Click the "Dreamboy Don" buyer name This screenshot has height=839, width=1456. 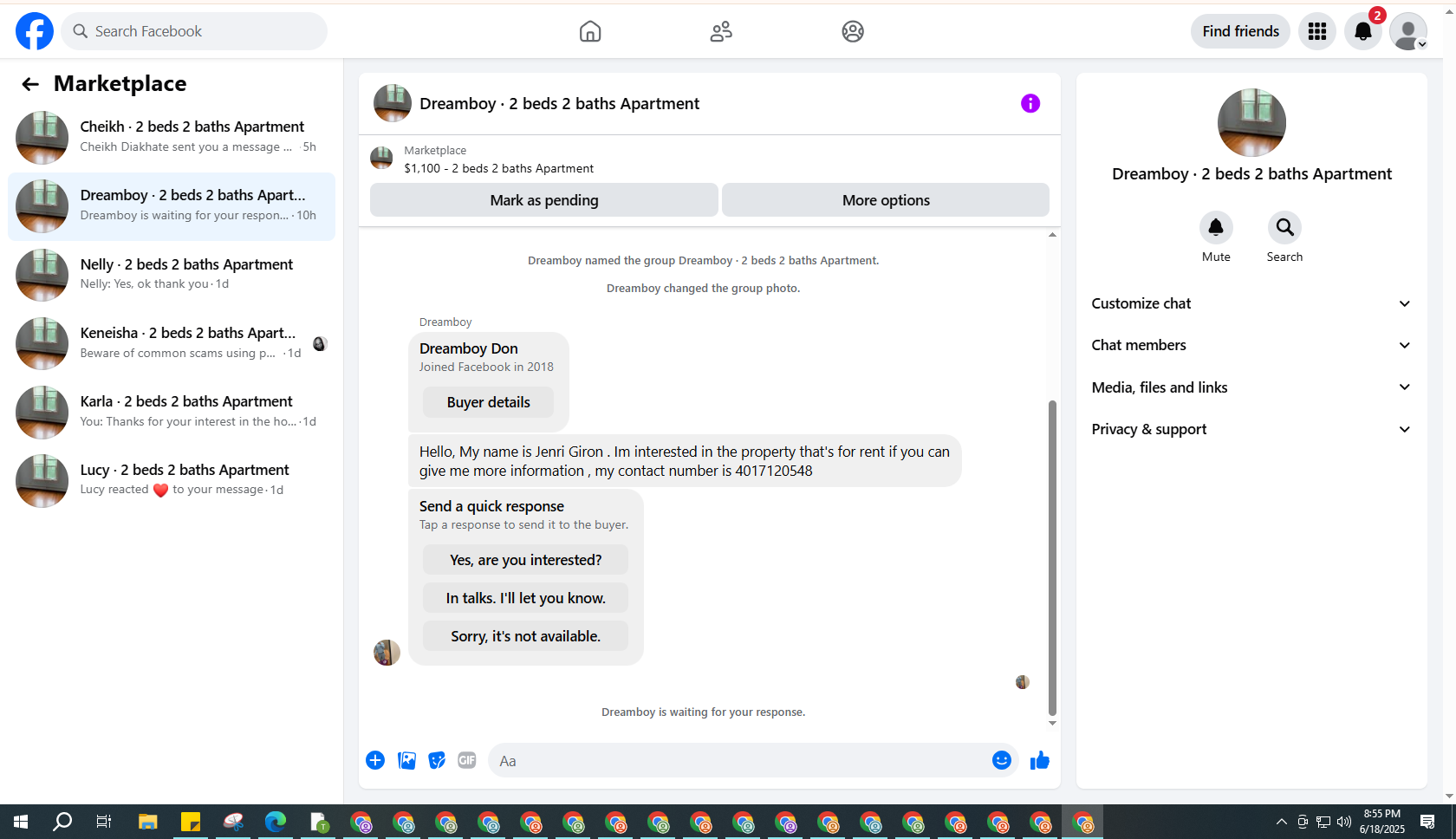pos(469,348)
